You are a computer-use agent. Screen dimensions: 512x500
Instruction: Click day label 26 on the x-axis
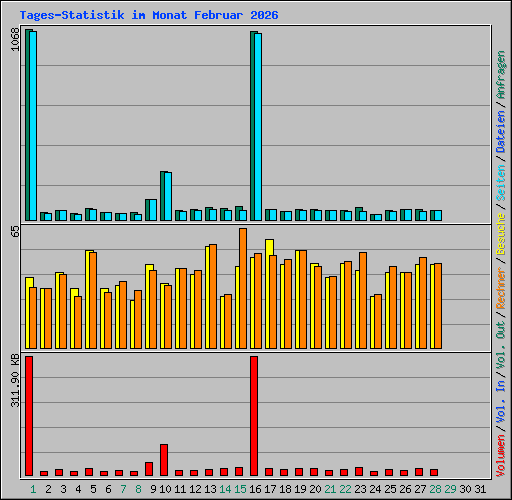click(405, 489)
